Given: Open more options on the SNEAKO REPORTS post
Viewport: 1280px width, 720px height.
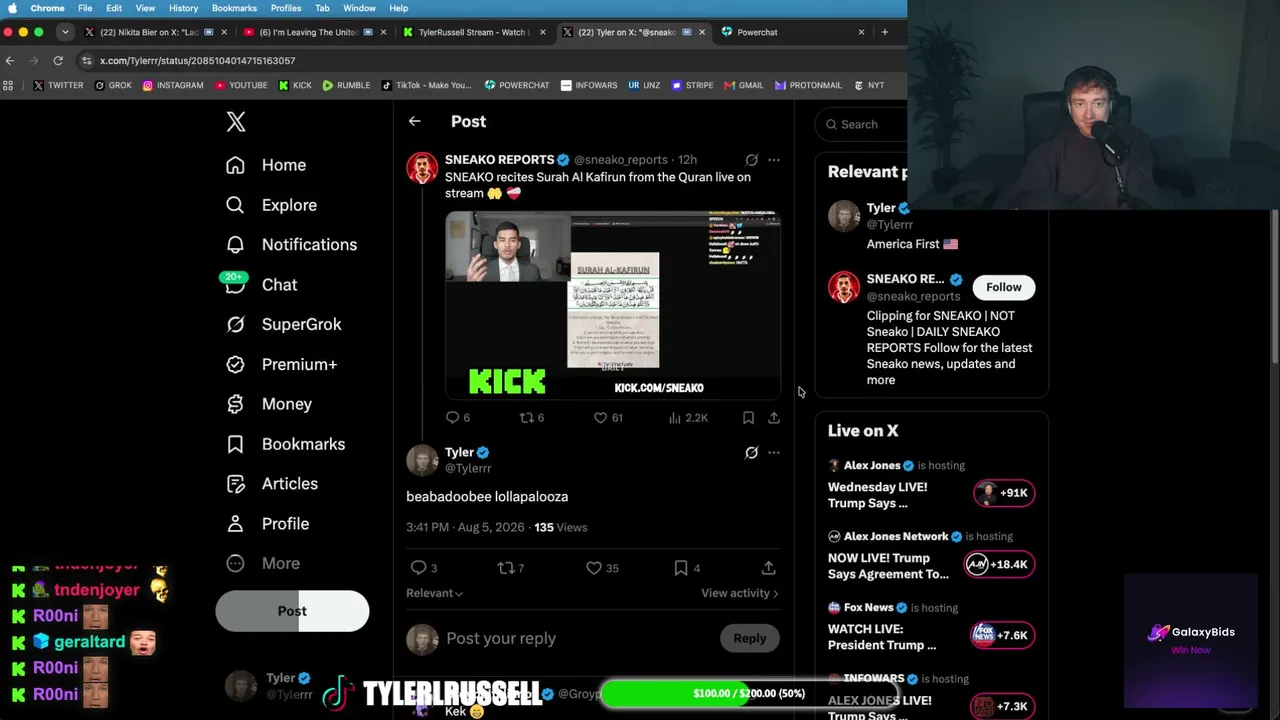Looking at the screenshot, I should (773, 160).
